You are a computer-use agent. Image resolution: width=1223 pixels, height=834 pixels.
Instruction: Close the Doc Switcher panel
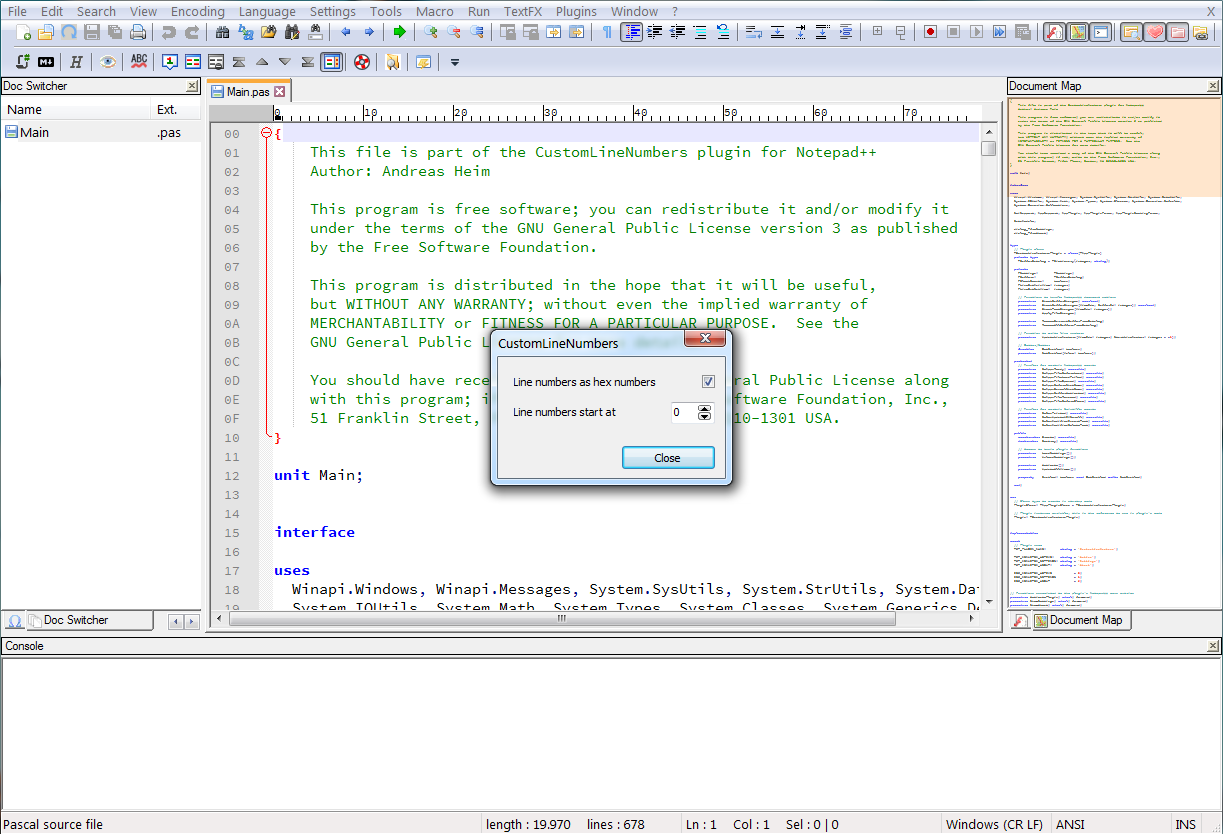pyautogui.click(x=193, y=86)
